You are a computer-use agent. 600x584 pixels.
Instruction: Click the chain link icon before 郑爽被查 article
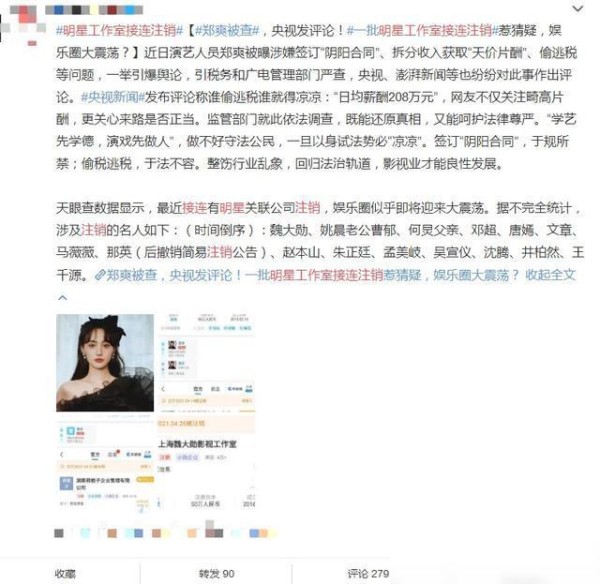[99, 275]
